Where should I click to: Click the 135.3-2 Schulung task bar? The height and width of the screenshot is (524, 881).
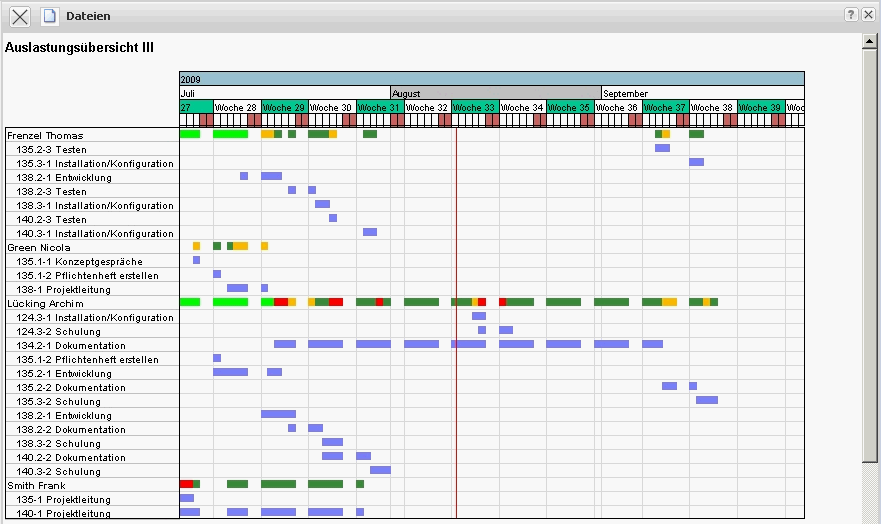[707, 400]
